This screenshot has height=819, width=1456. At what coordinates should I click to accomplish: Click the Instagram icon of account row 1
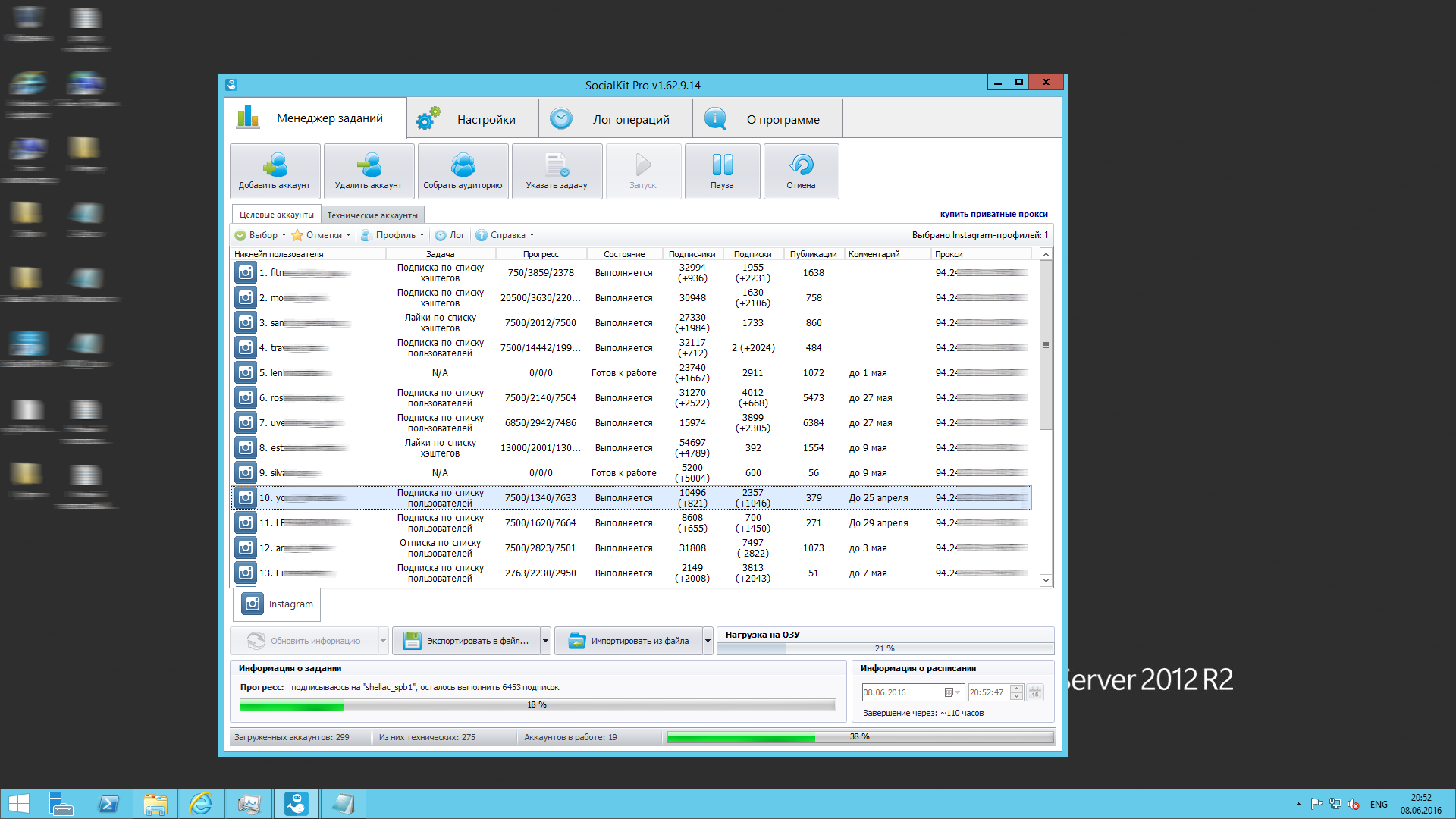click(245, 272)
